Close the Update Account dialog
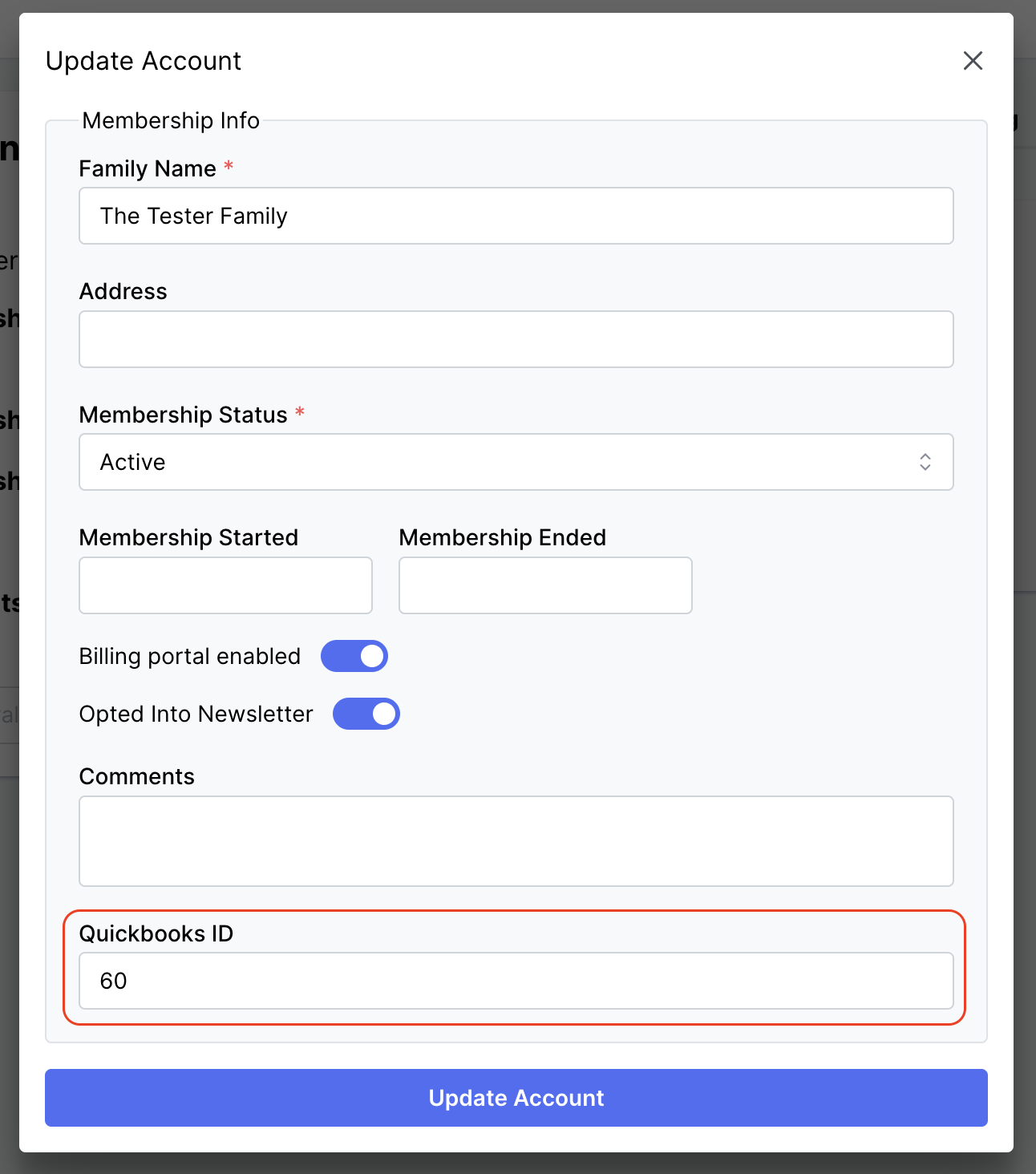The height and width of the screenshot is (1174, 1036). click(x=973, y=60)
